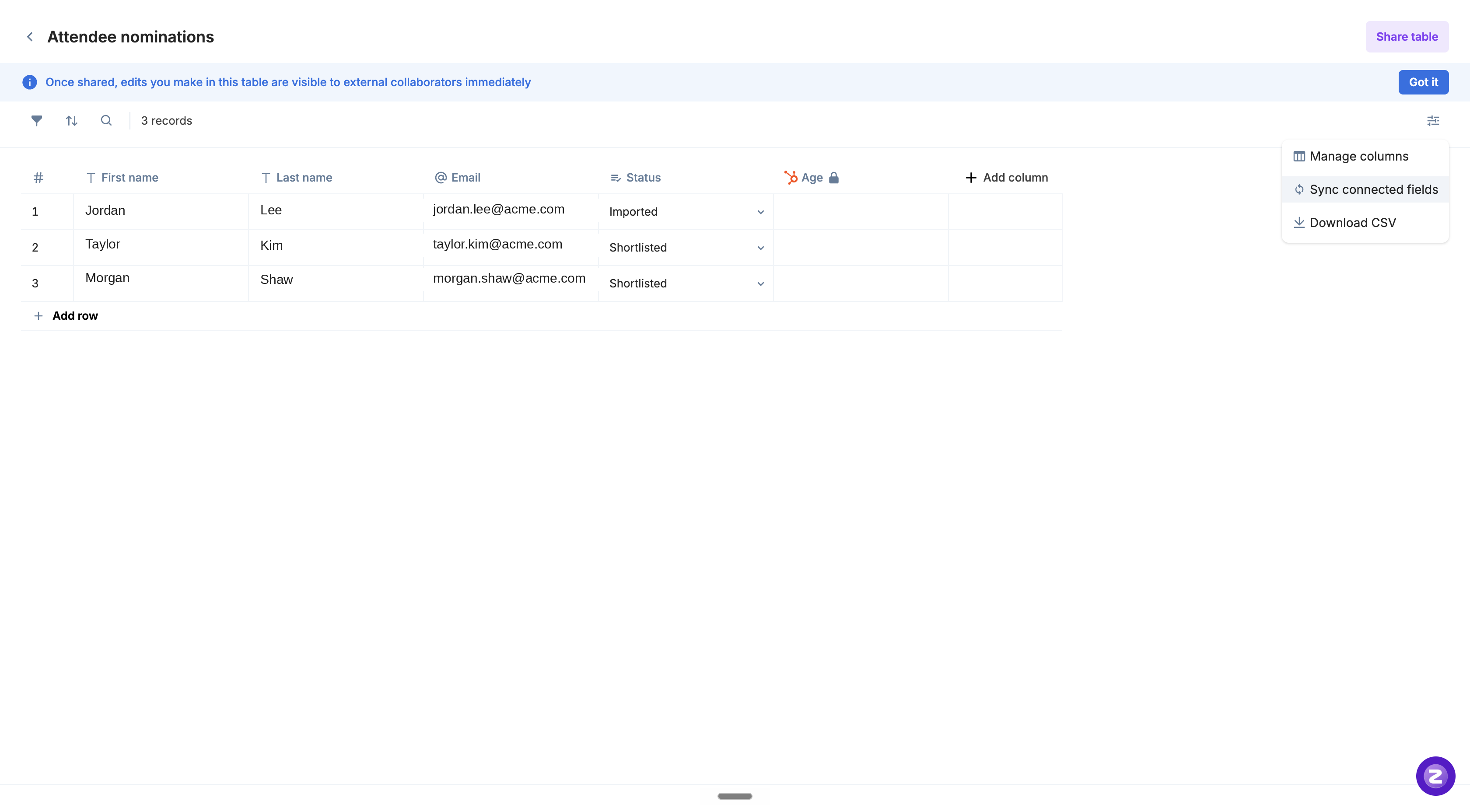
Task: Expand the Shortlisted status dropdown for Taylor
Action: tap(760, 248)
